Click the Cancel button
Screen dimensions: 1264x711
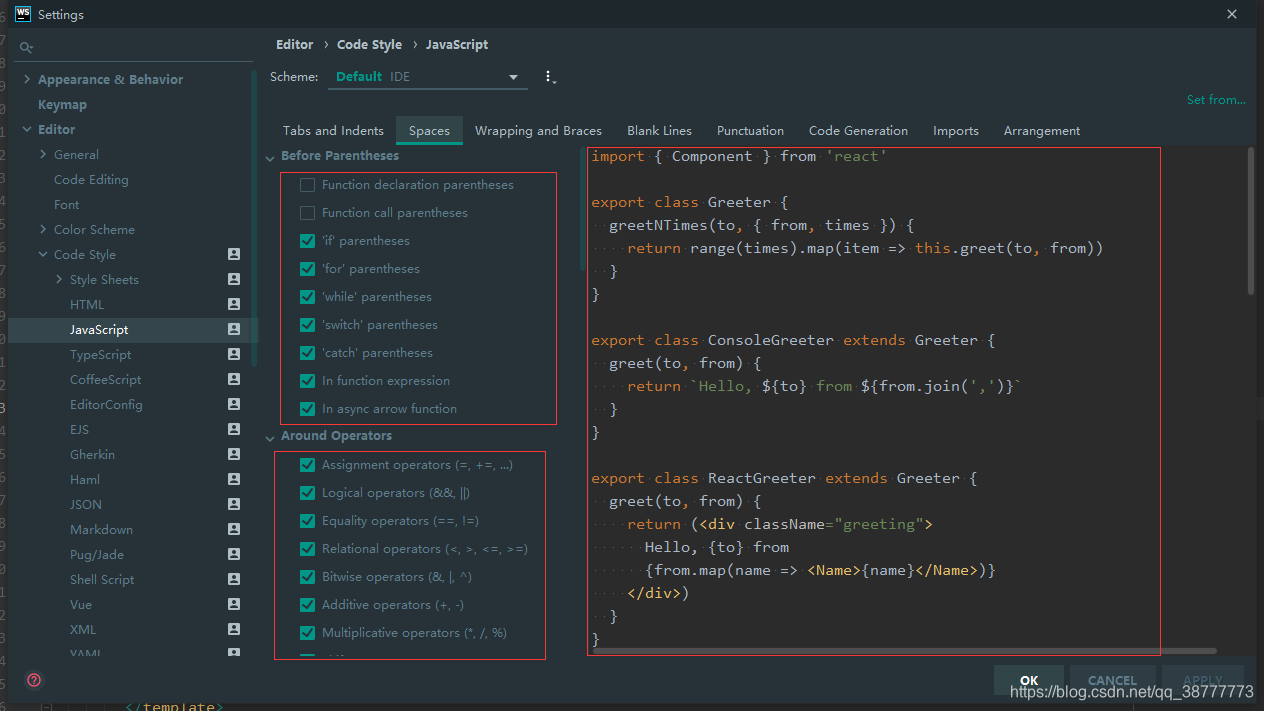pos(1113,680)
